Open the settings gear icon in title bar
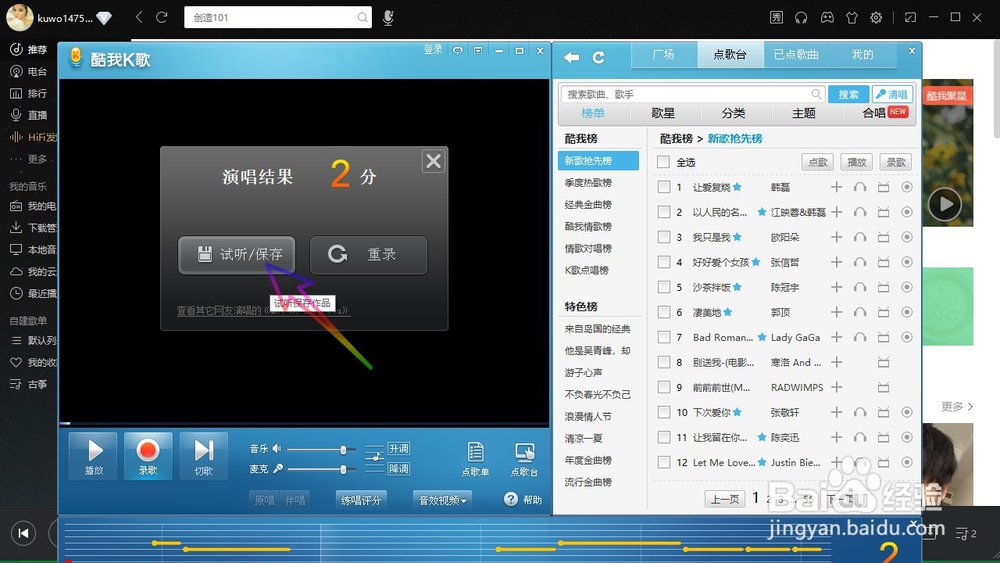1000x563 pixels. coord(876,18)
